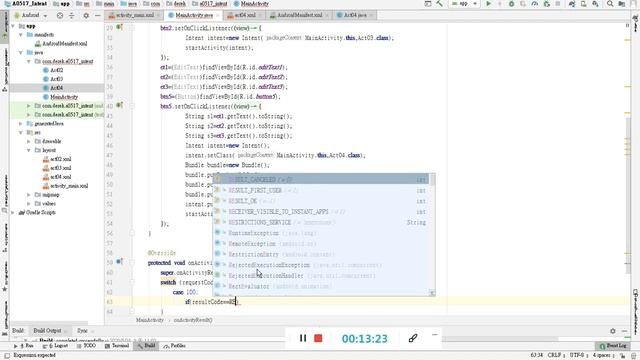
Task: Click the Make Project hammer icon
Action: pos(440,4)
